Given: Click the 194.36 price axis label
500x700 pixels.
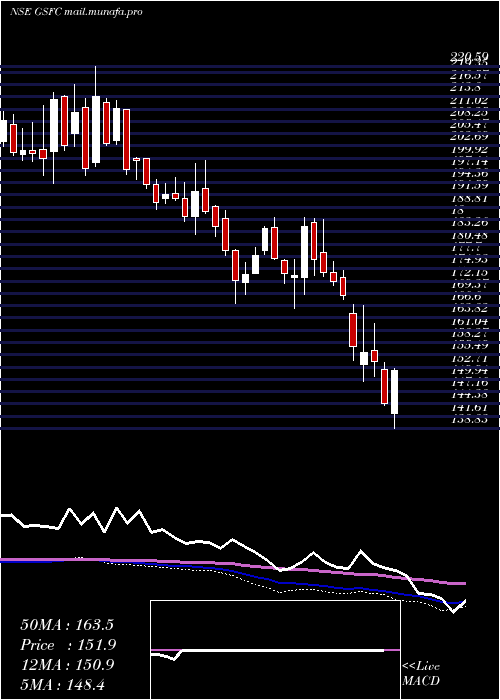Looking at the screenshot, I should [x=469, y=173].
